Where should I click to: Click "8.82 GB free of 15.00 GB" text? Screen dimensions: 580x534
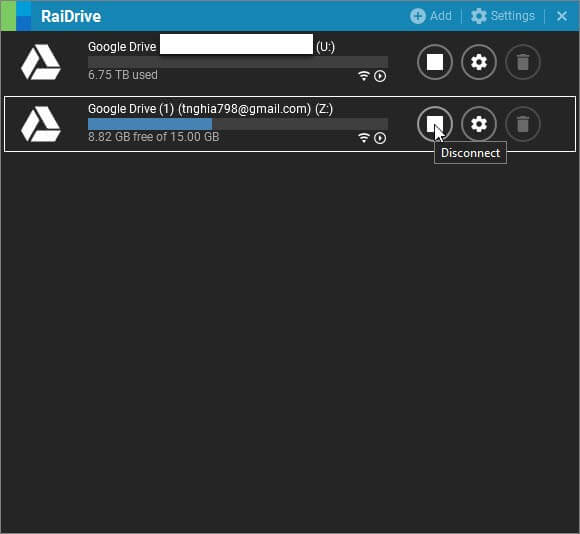point(154,137)
